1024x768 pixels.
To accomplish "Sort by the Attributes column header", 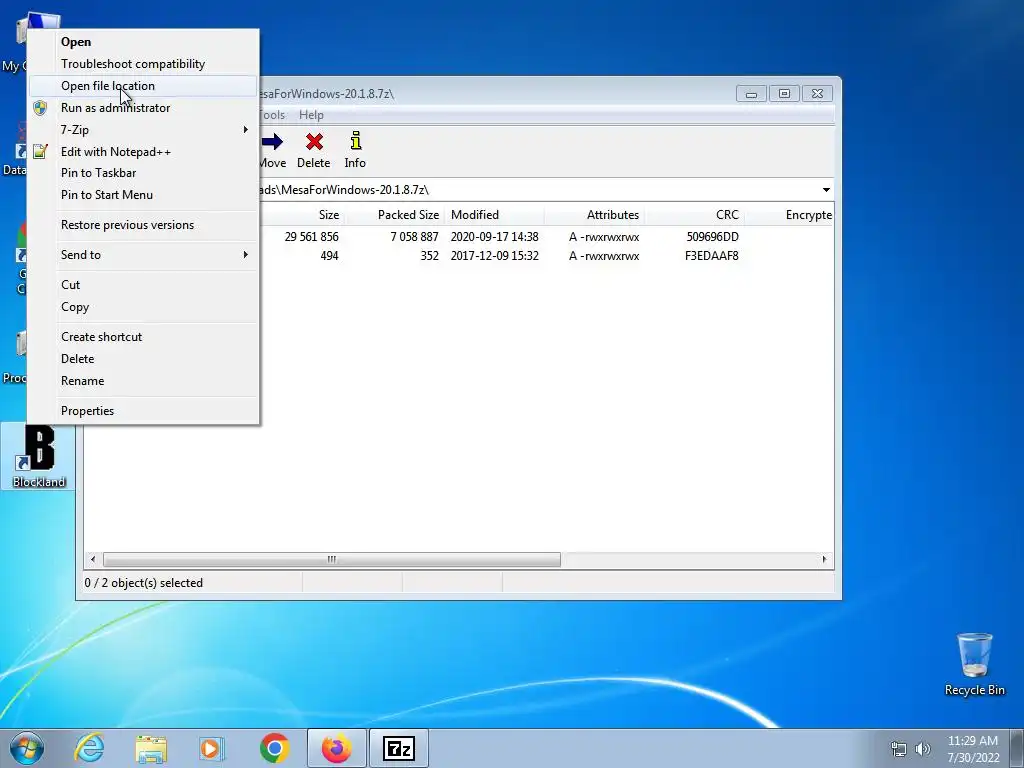I will pos(613,215).
